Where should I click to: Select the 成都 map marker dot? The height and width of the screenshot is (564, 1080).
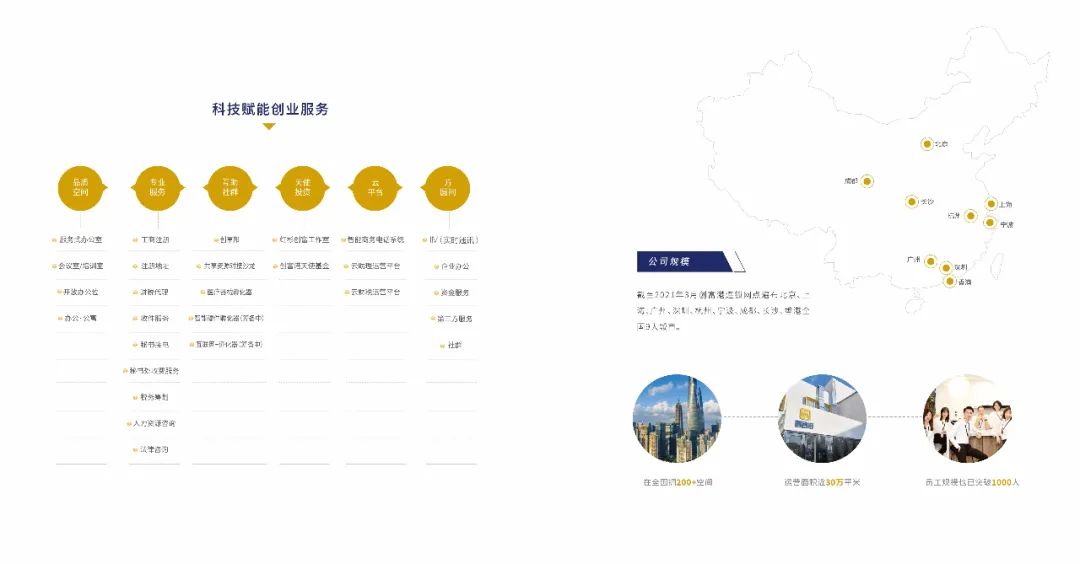867,181
